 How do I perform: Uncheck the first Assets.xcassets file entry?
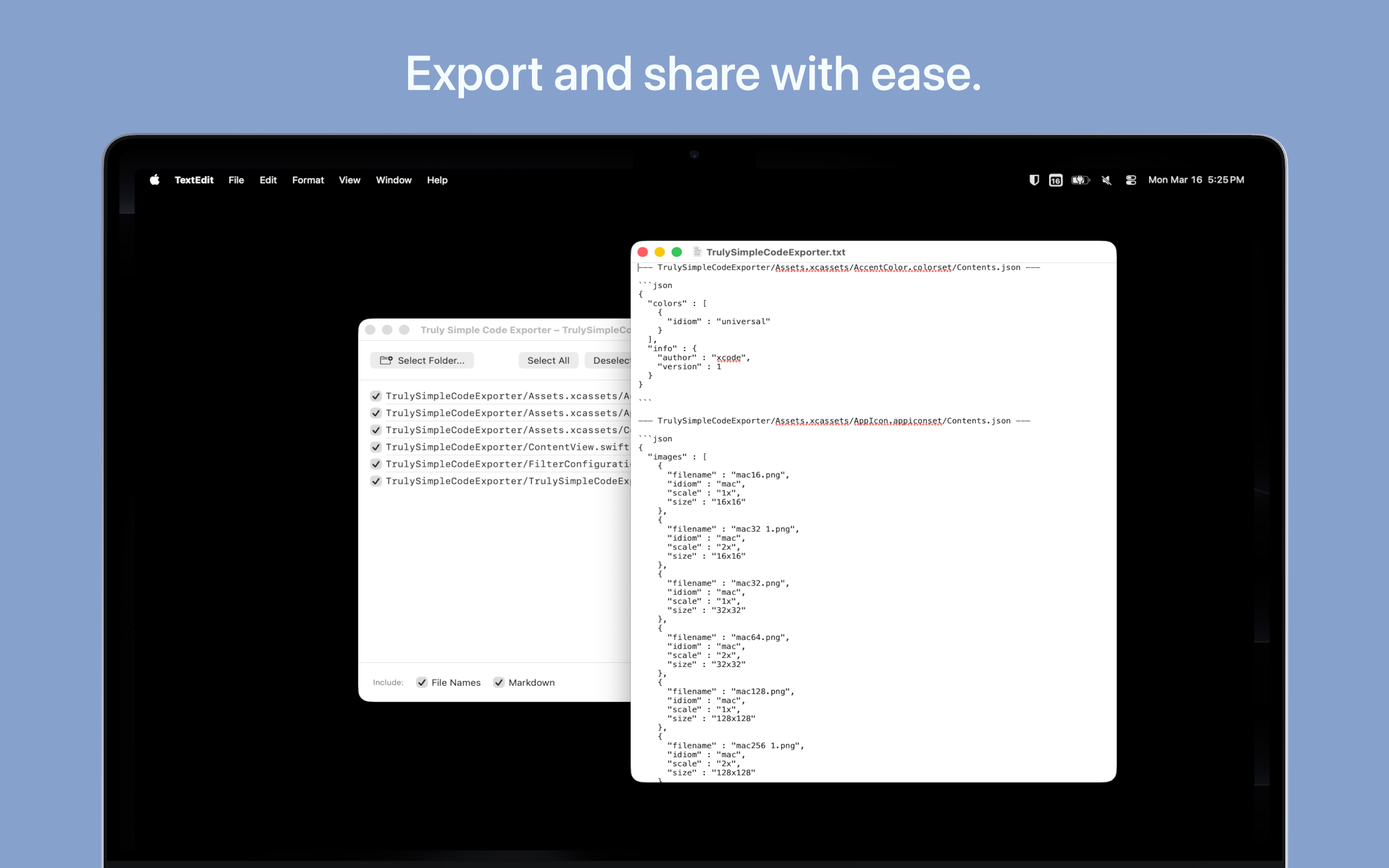click(x=376, y=395)
